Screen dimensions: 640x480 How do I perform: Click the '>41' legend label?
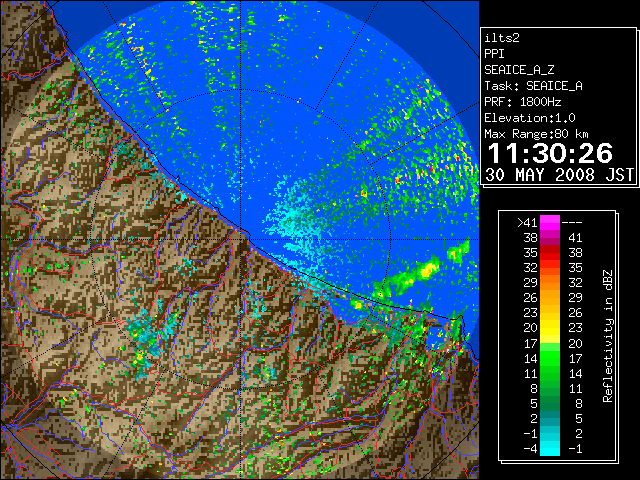527,223
